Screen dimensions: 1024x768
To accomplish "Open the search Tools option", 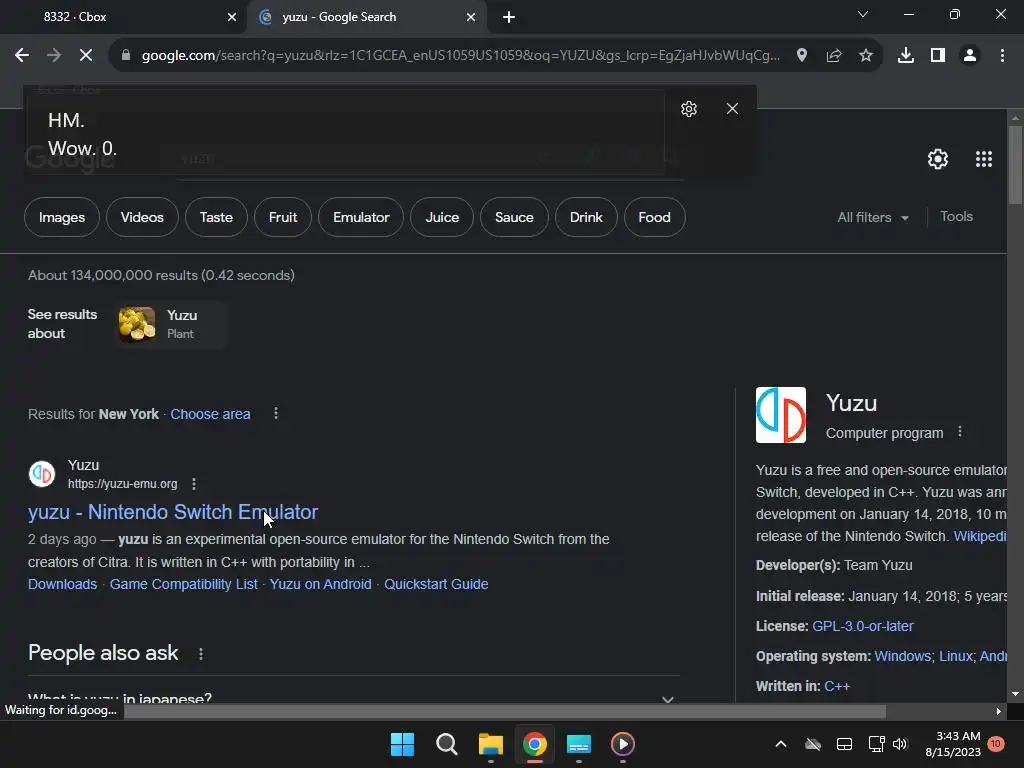I will (x=956, y=216).
